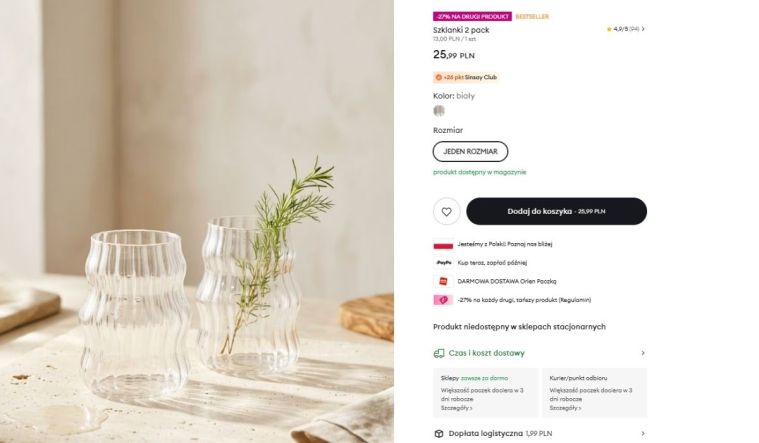Viewport: 759px width, 443px height.
Task: Click the Orlen Paczka delivery icon
Action: 442,281
